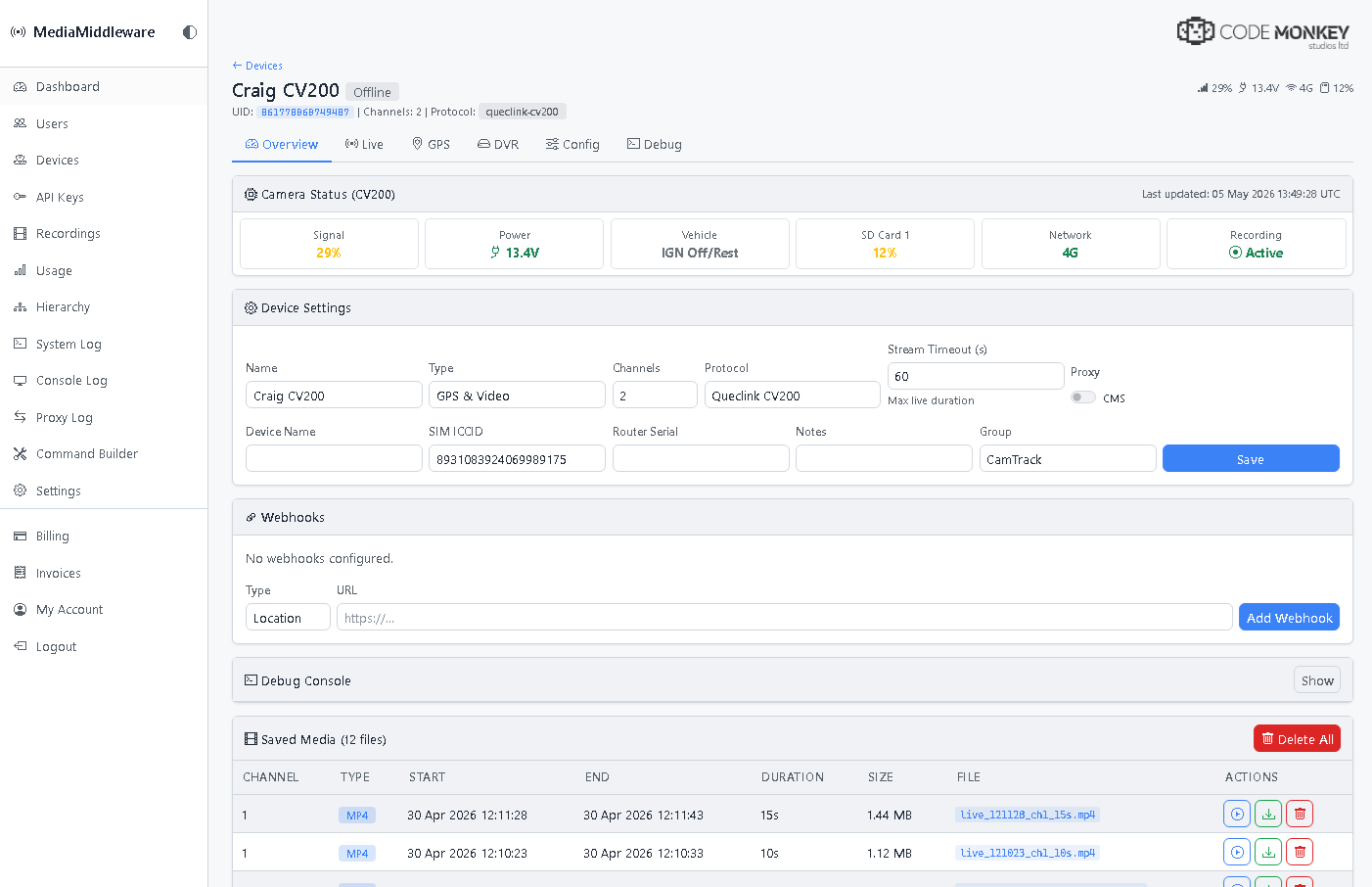The height and width of the screenshot is (887, 1372).
Task: Click the Logout icon
Action: pyautogui.click(x=20, y=646)
